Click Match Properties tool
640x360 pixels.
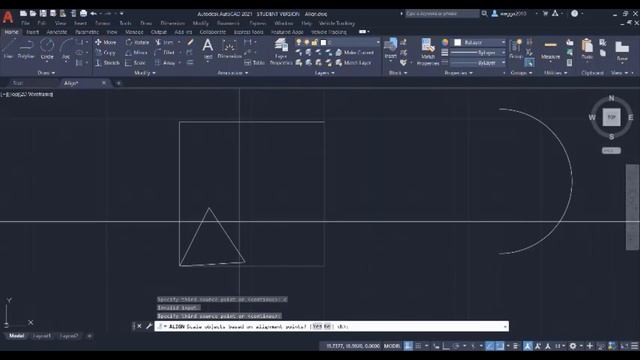pyautogui.click(x=428, y=51)
